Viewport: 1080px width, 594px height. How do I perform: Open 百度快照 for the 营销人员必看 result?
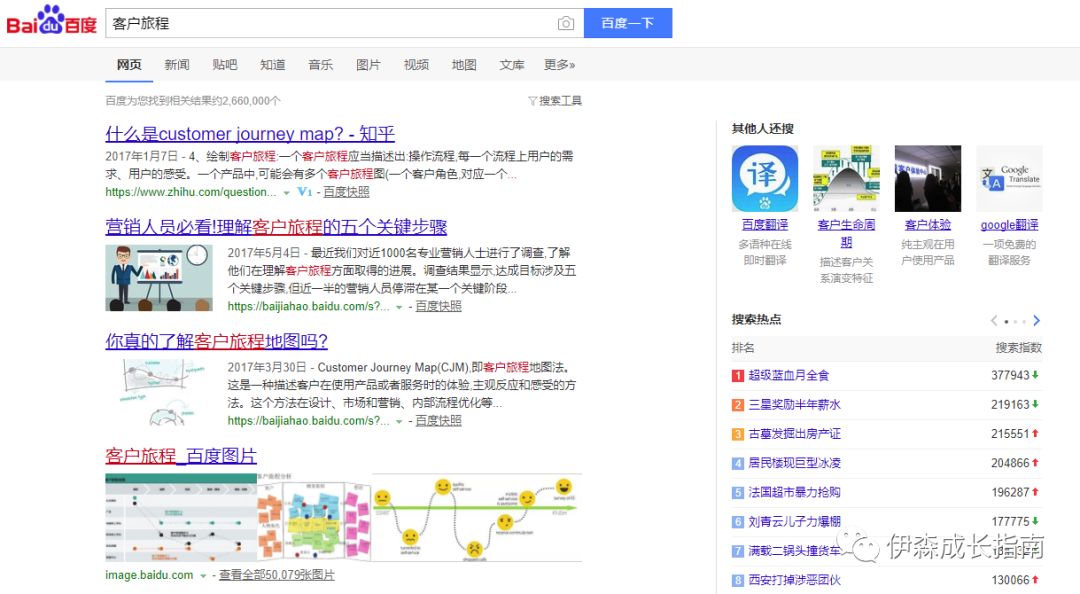pyautogui.click(x=439, y=306)
